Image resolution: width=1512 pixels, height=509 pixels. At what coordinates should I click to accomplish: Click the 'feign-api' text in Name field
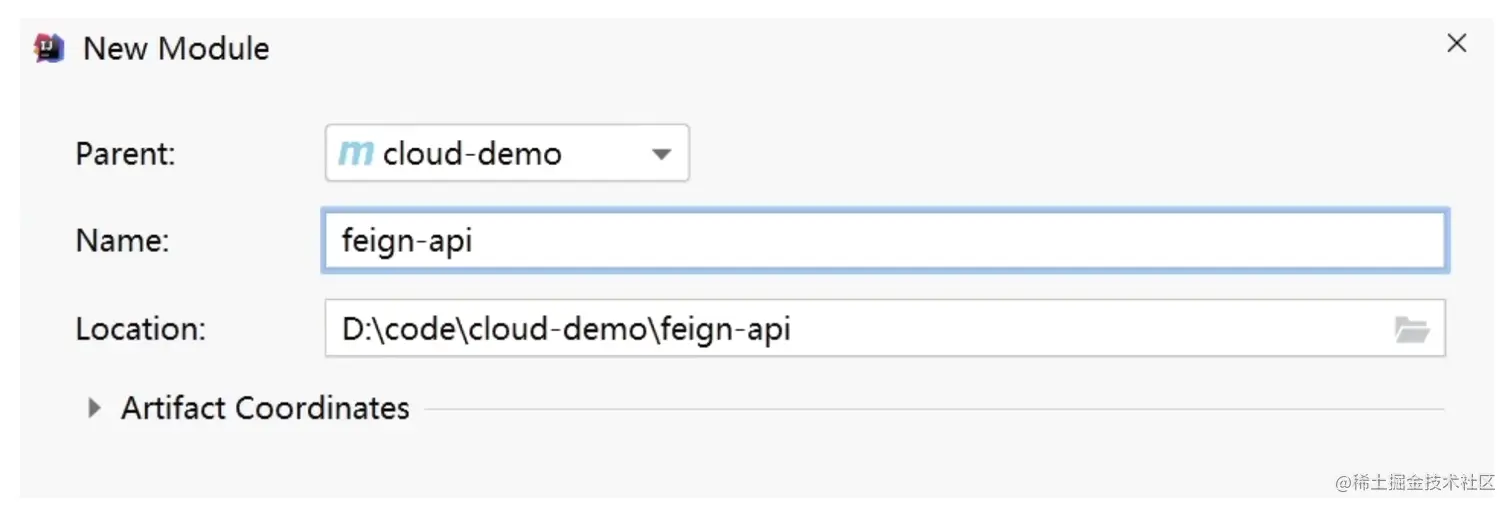[406, 242]
